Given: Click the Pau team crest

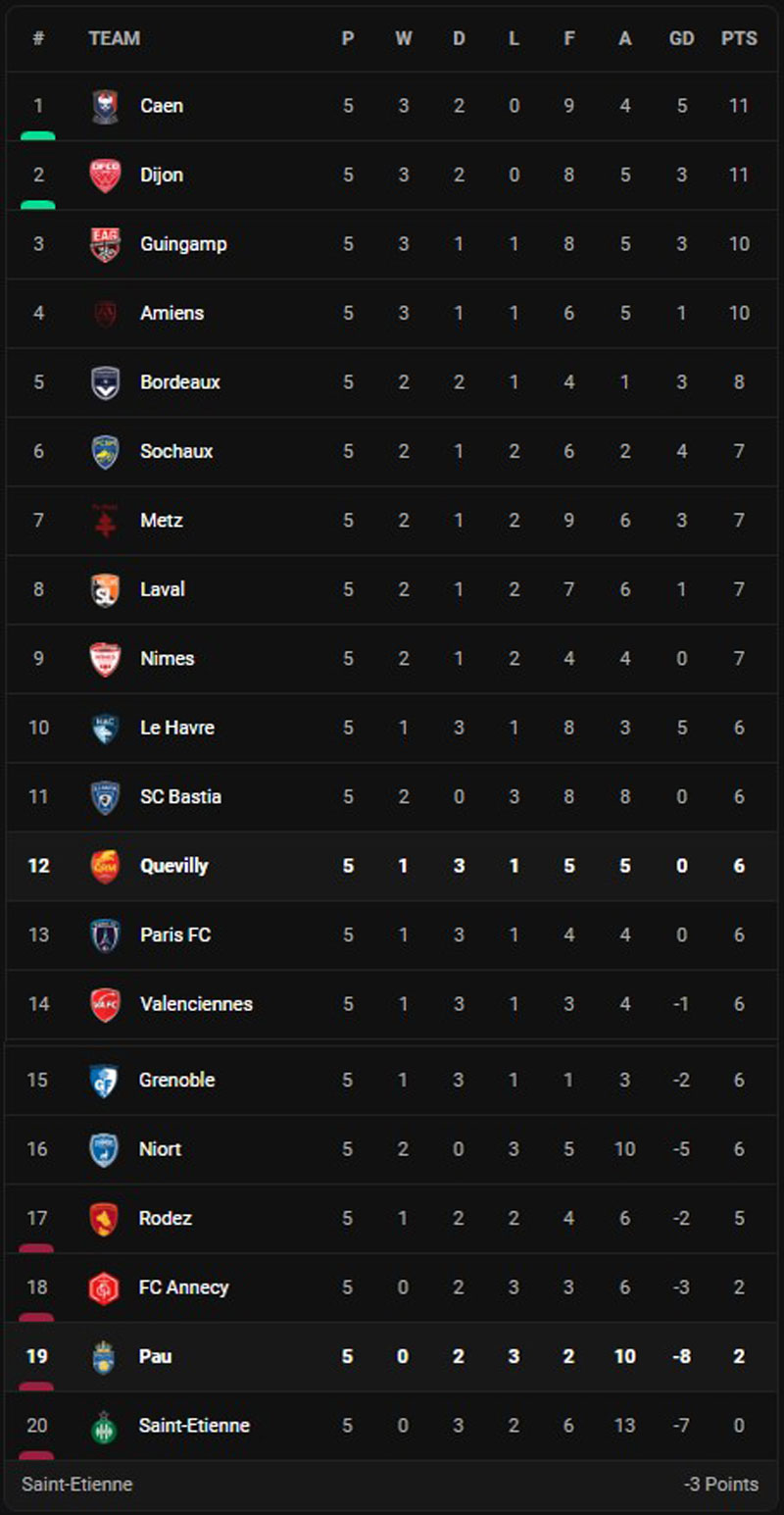Looking at the screenshot, I should (x=104, y=1357).
